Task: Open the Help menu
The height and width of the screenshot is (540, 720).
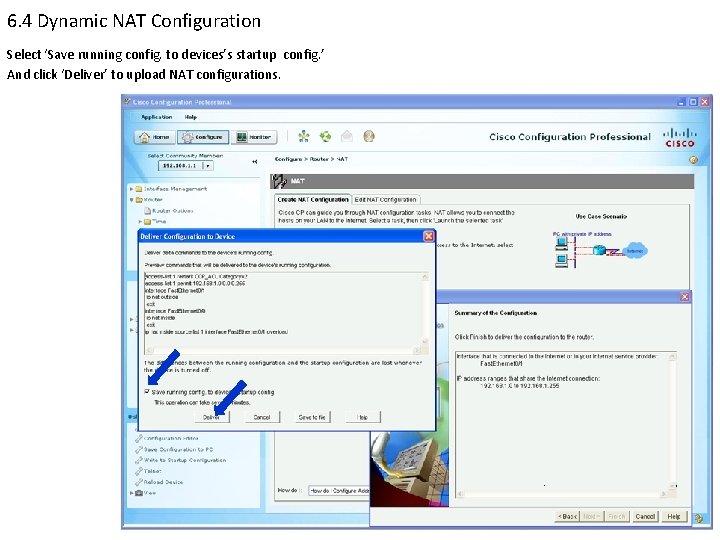Action: [191, 117]
